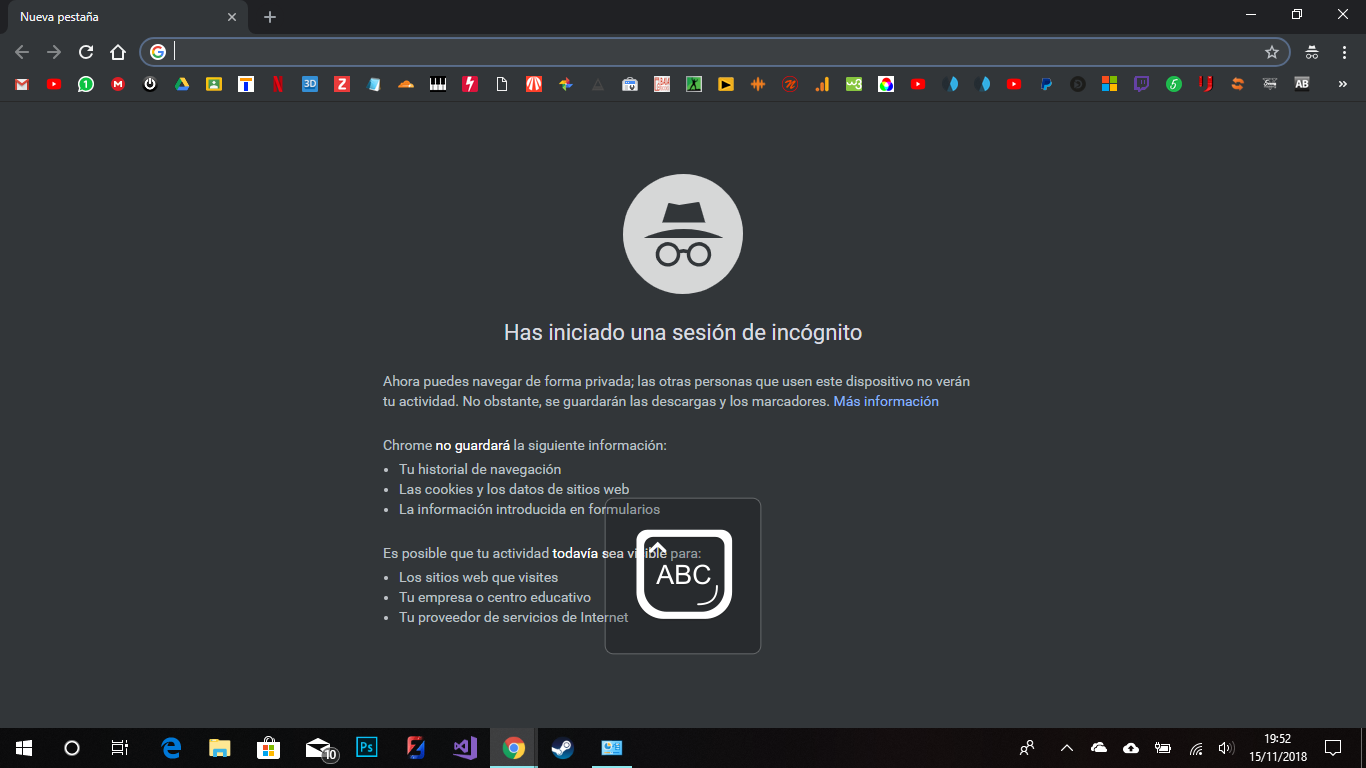Open the Windows Action Center notifications

(x=1333, y=748)
